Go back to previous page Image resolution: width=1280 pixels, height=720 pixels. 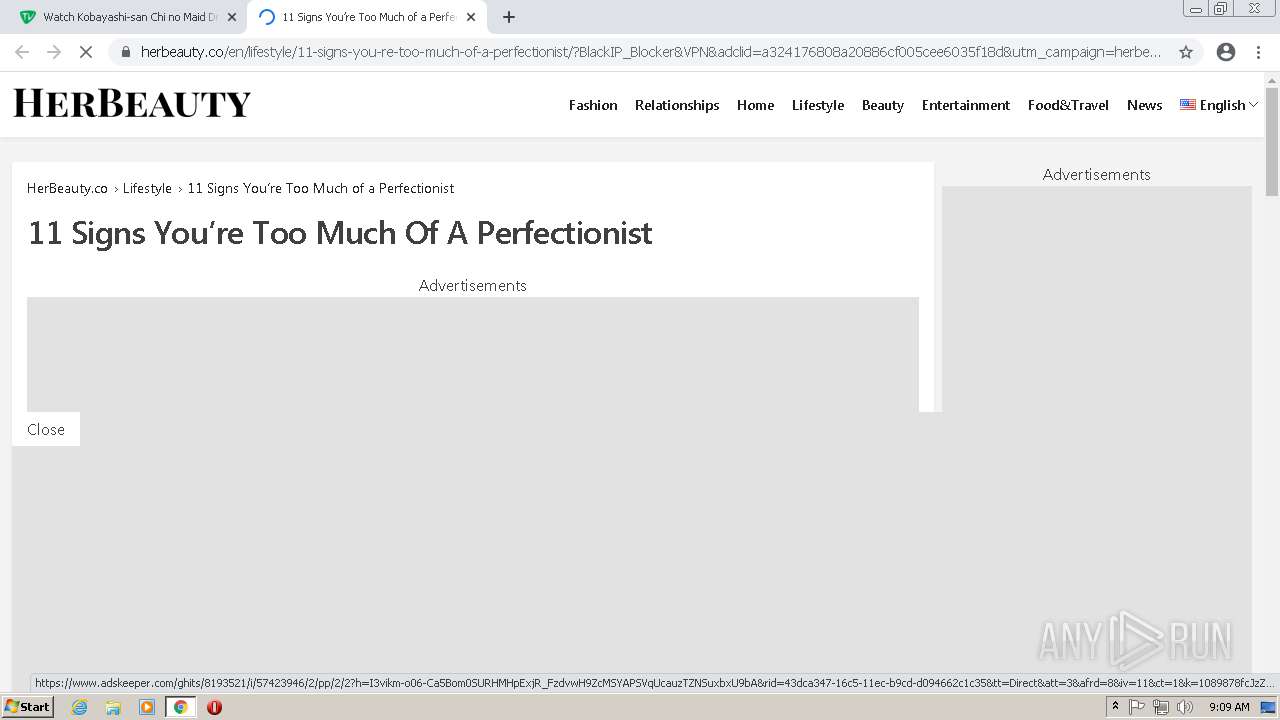pyautogui.click(x=22, y=52)
